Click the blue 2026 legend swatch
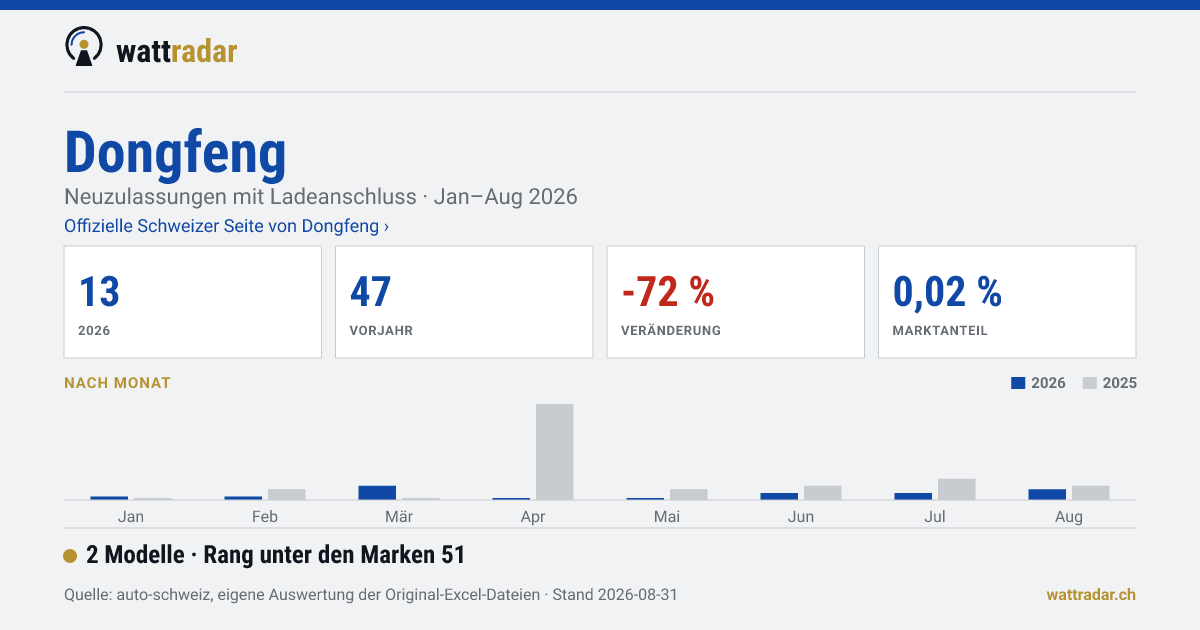Screen dimensions: 1200x630 [x=1019, y=383]
